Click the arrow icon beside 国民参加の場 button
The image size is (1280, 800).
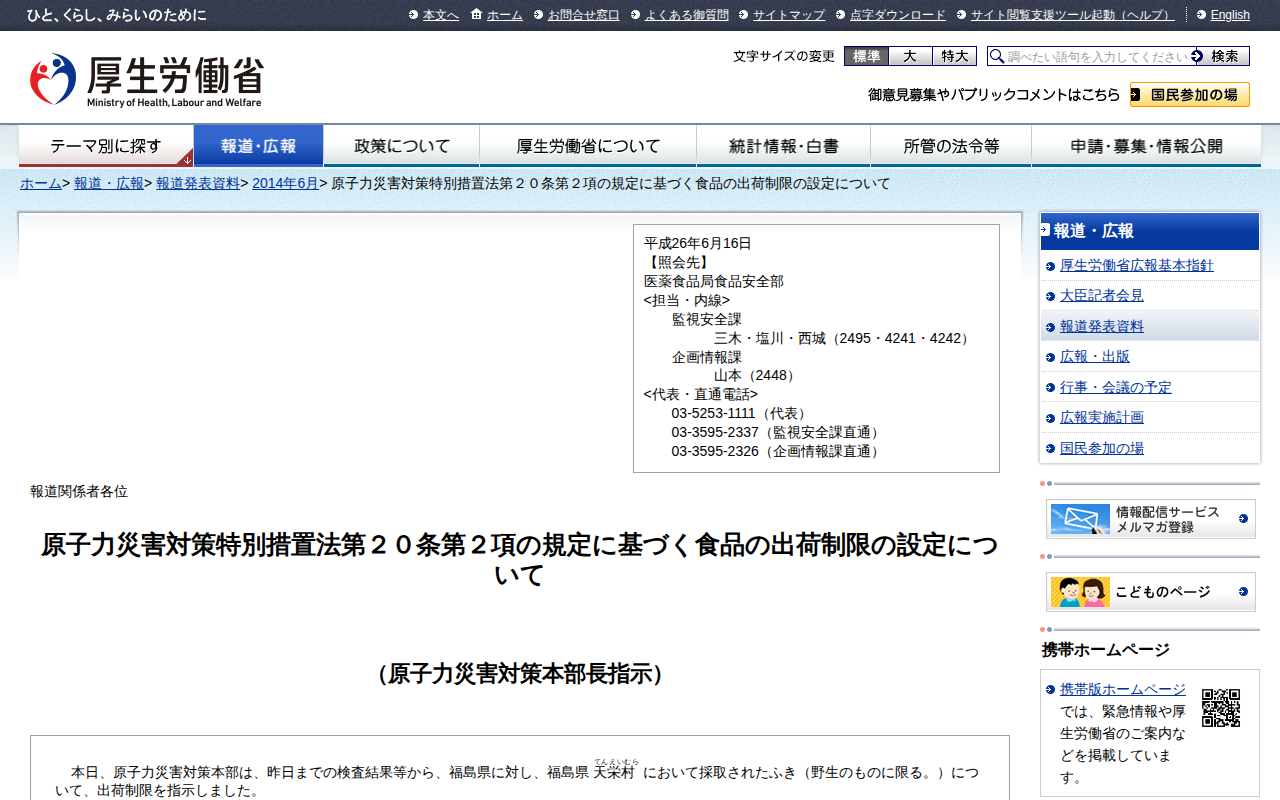pyautogui.click(x=1137, y=95)
